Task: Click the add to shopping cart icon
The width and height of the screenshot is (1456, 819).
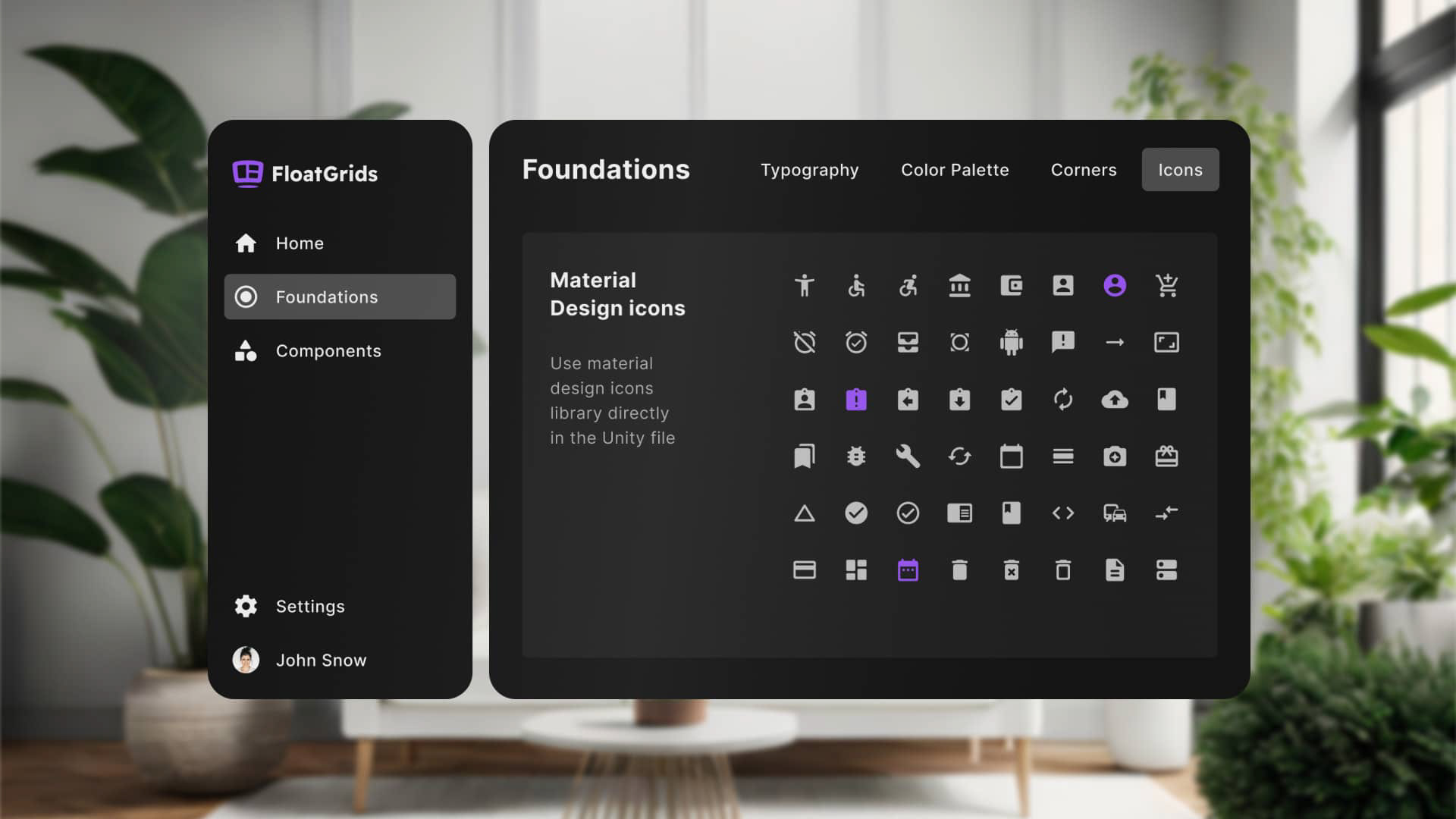Action: pos(1166,285)
